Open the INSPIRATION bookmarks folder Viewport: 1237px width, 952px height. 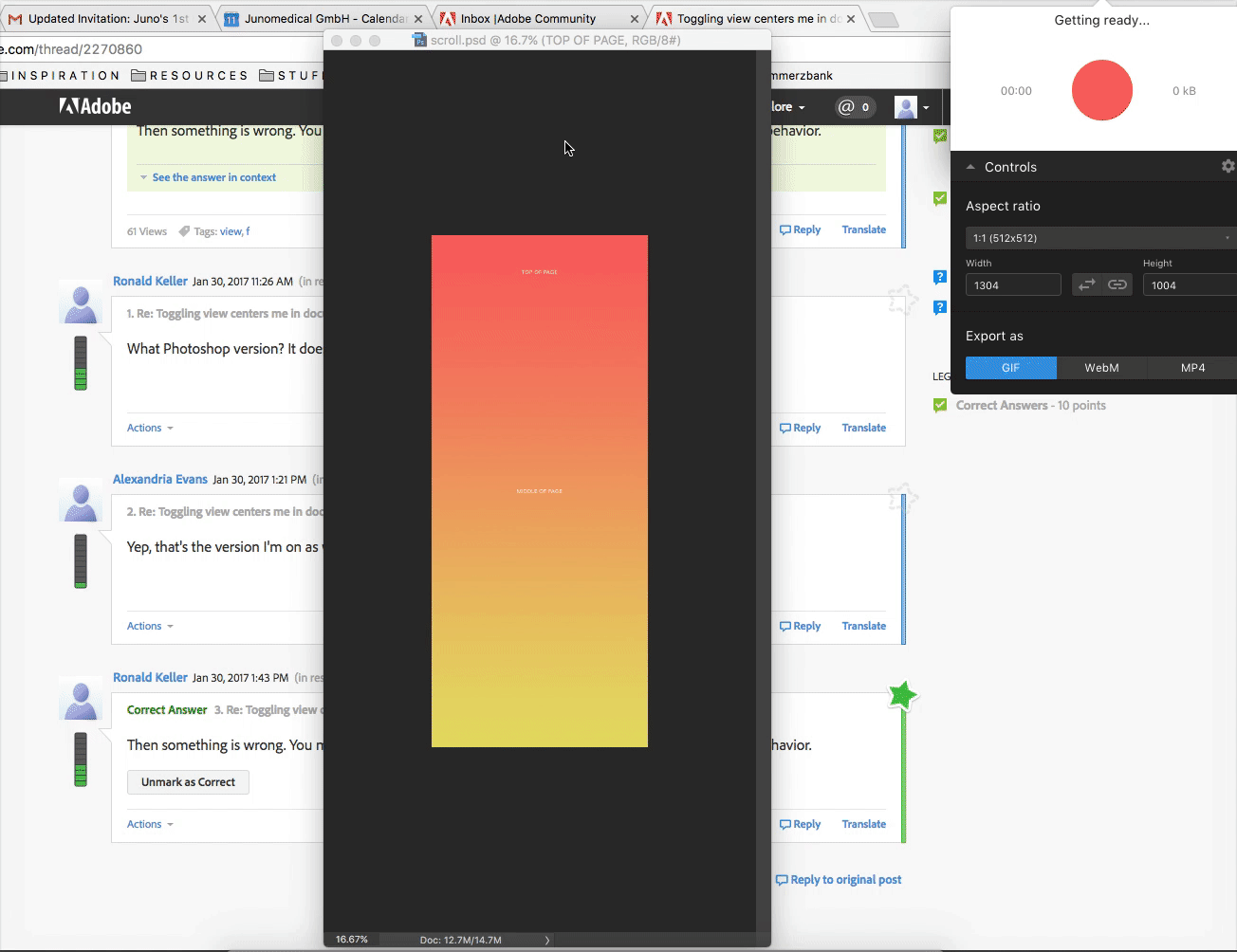click(x=61, y=75)
